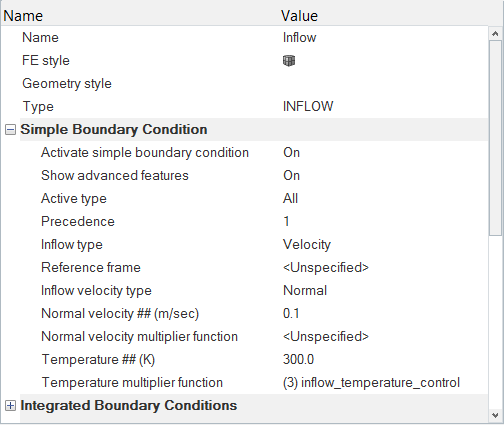Screen dimensions: 504x425
Task: Toggle Activate simple boundary condition On value
Action: [291, 153]
